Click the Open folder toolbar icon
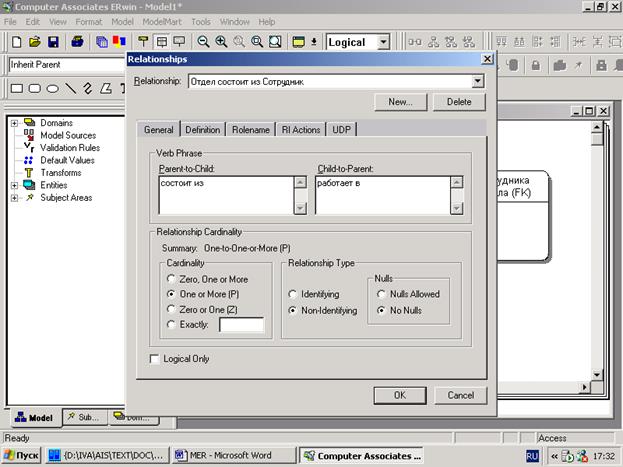 click(x=35, y=42)
